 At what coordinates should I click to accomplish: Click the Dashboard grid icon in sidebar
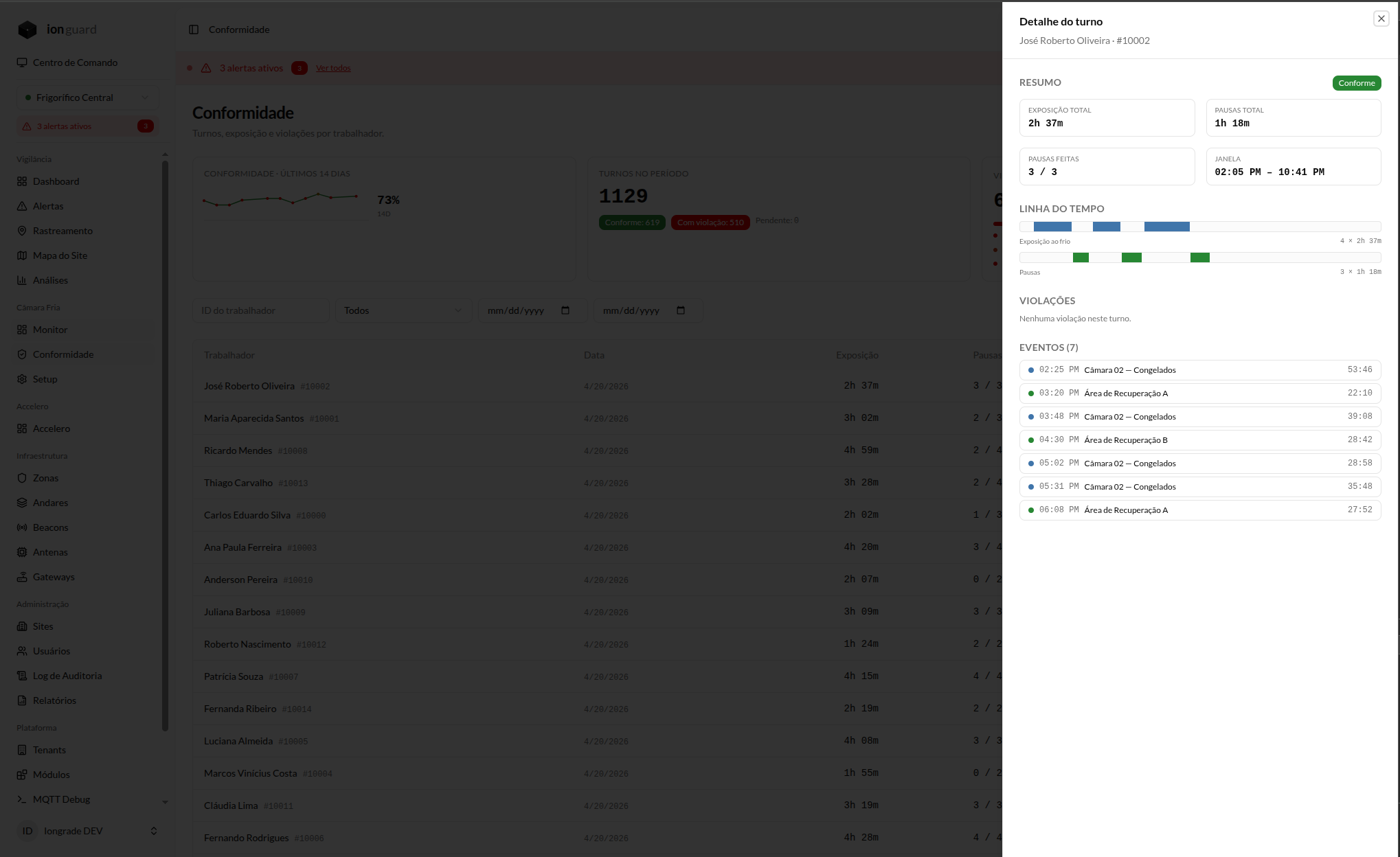(x=22, y=181)
